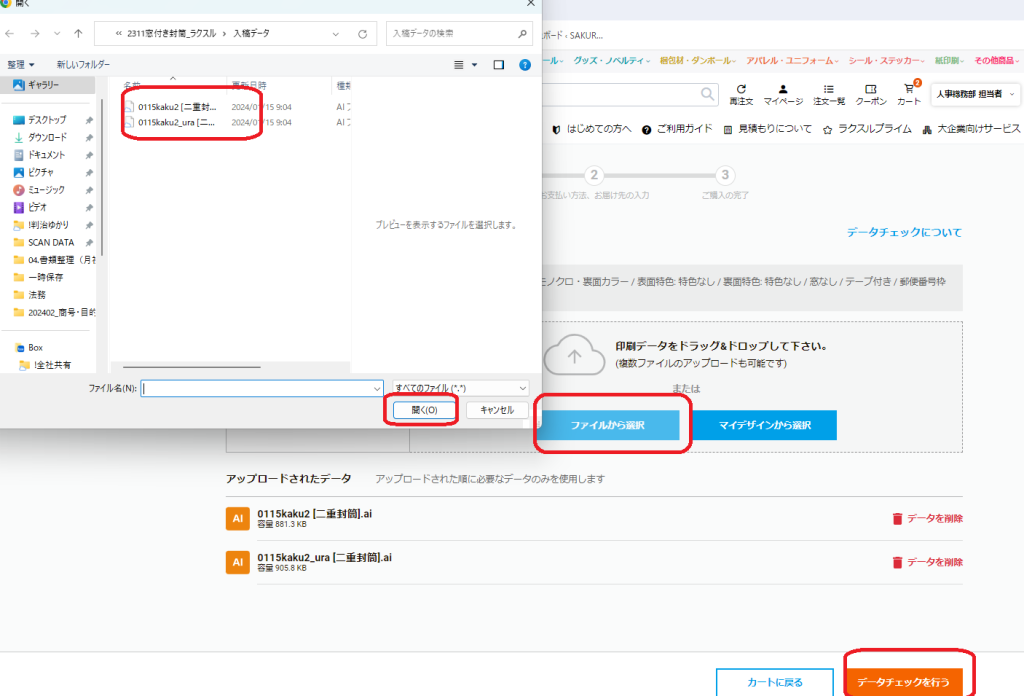
Task: Open the view options dropdown in dialog
Action: pyautogui.click(x=465, y=65)
